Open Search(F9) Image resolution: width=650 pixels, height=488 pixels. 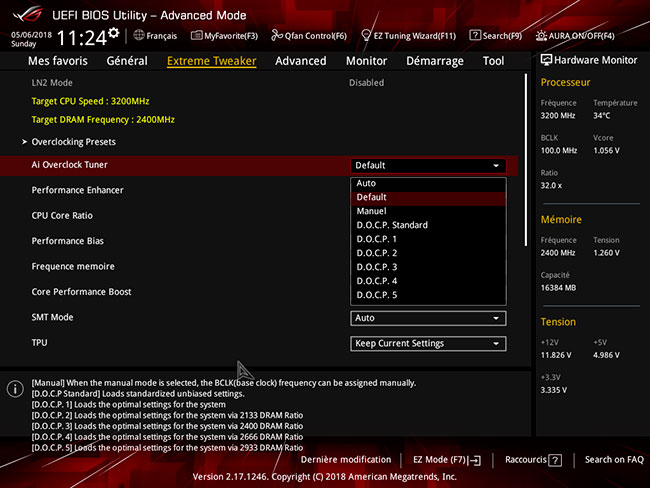point(496,36)
